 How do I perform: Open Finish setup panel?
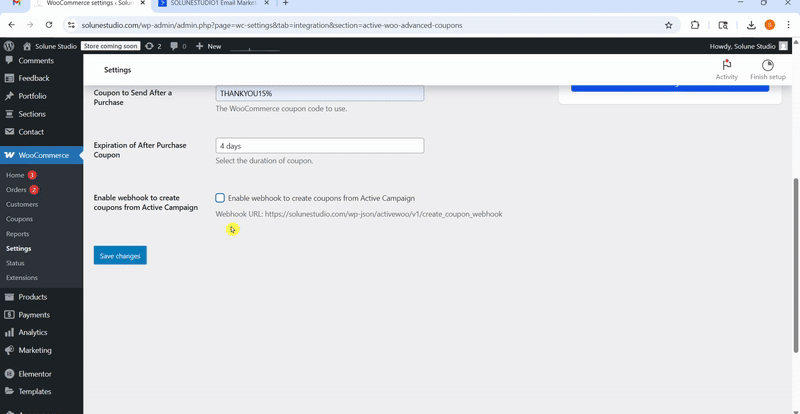pos(767,70)
